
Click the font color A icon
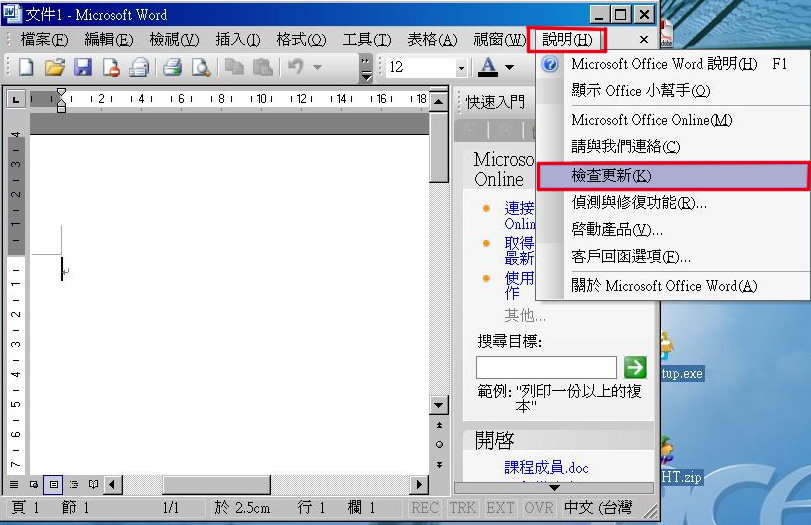tap(488, 67)
